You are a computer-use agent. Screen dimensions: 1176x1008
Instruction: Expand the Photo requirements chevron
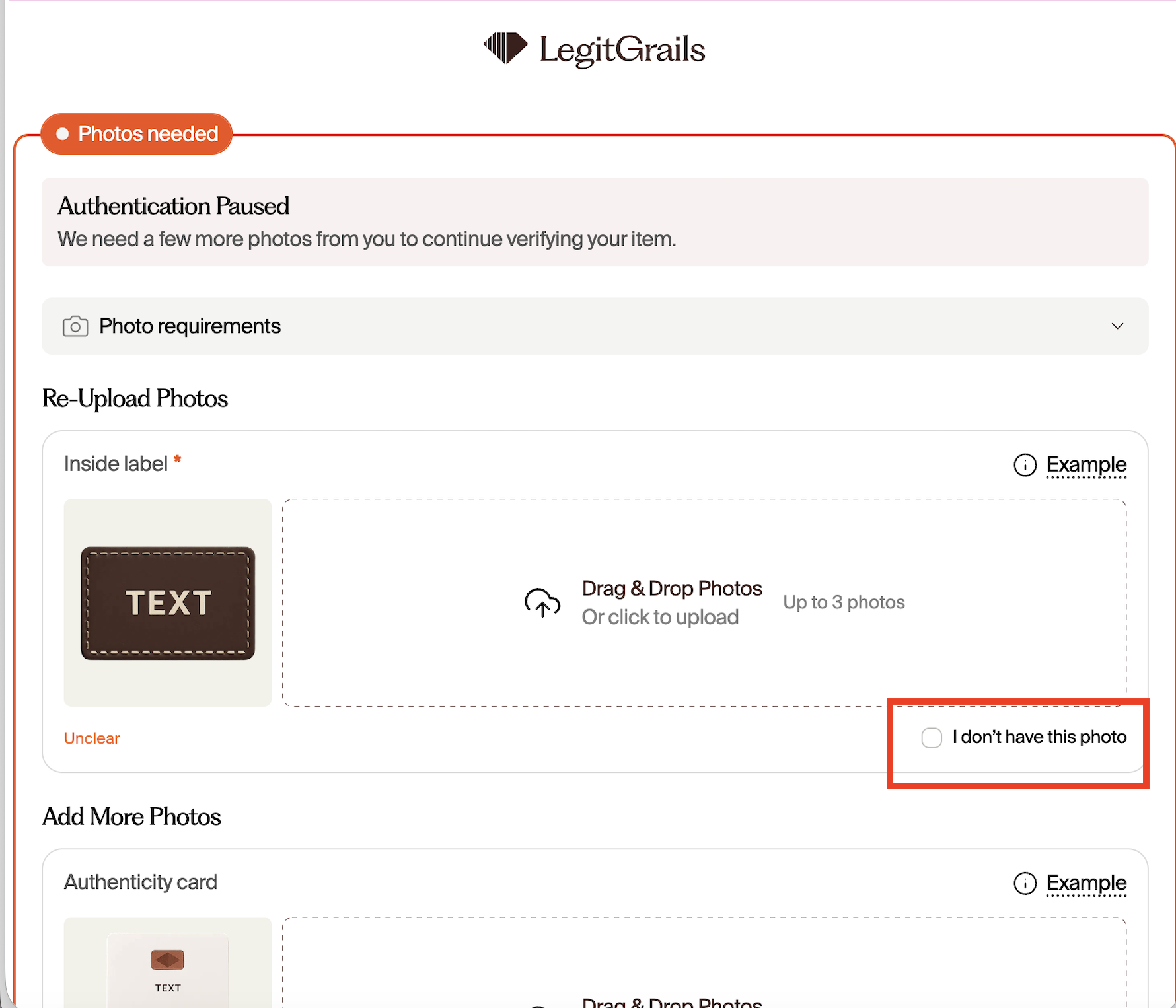click(1117, 326)
